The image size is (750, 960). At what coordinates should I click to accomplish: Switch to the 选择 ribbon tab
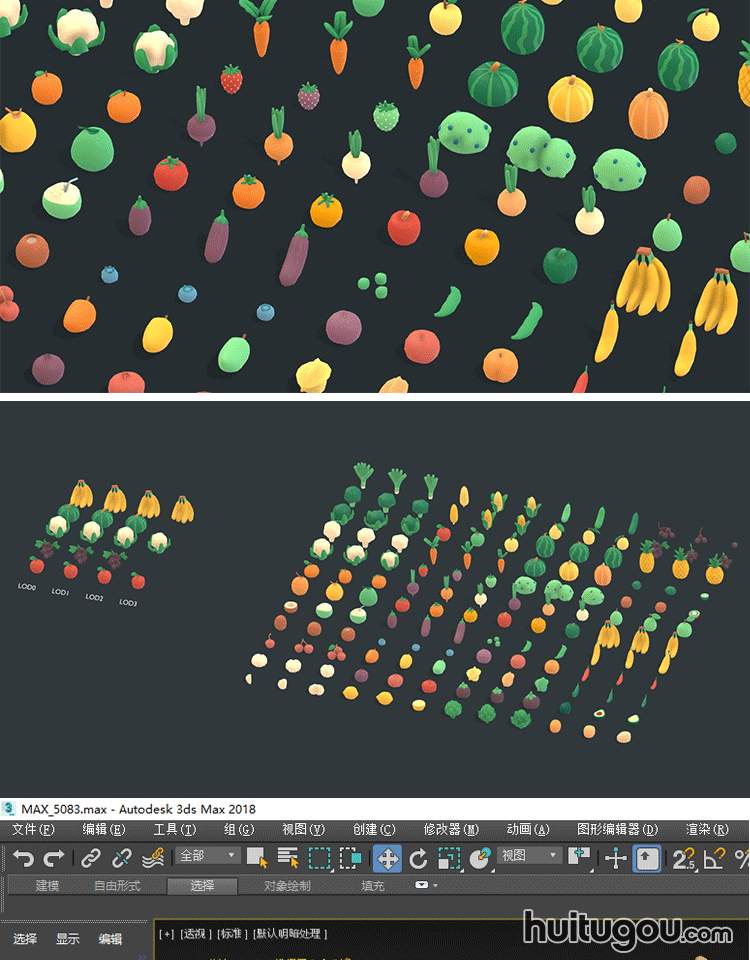tap(202, 885)
